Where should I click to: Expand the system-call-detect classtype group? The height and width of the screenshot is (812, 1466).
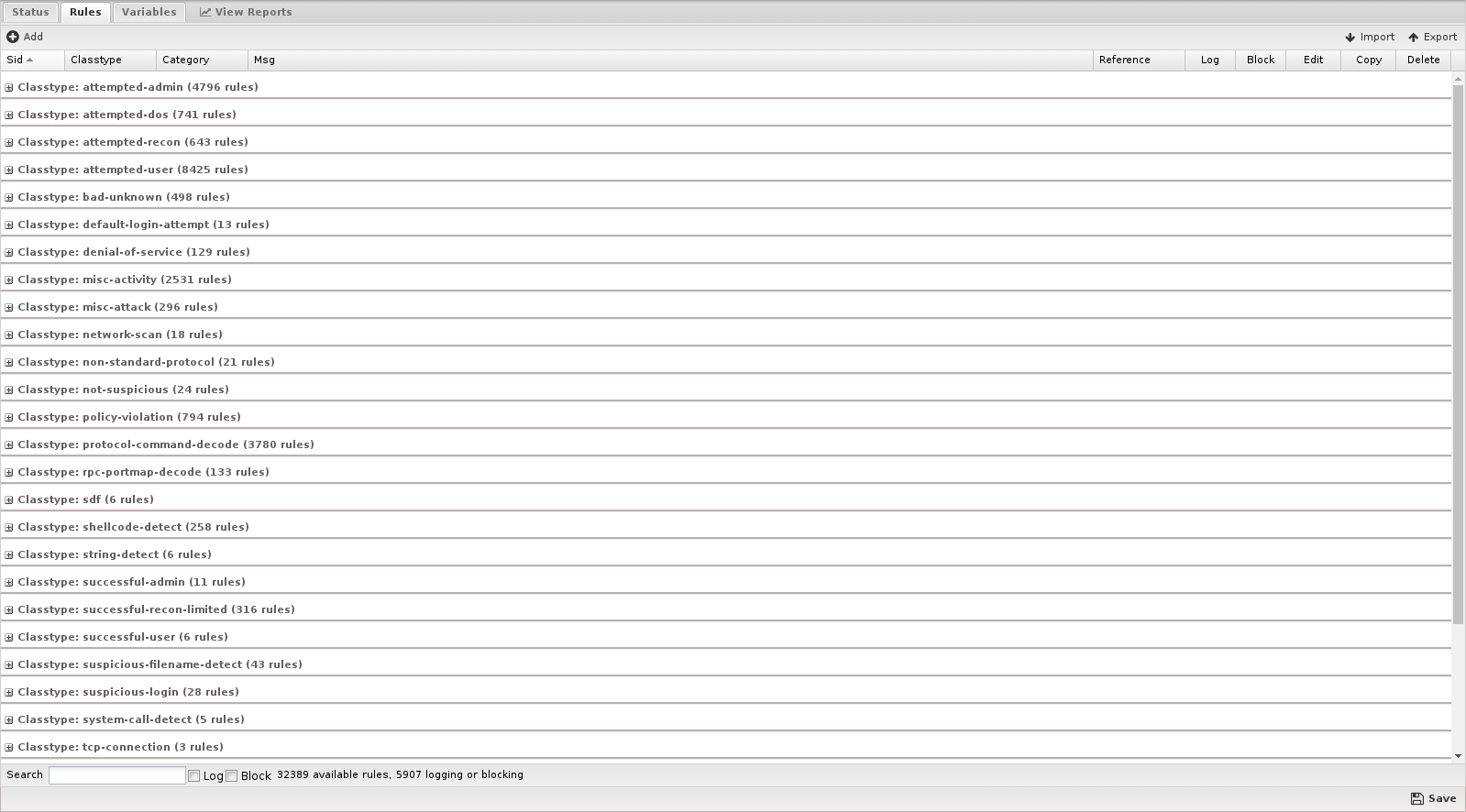(9, 720)
